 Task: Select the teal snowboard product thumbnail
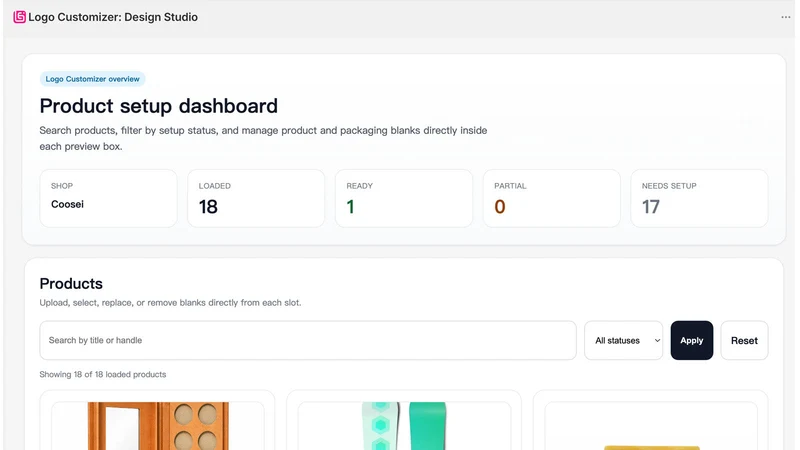(x=404, y=426)
